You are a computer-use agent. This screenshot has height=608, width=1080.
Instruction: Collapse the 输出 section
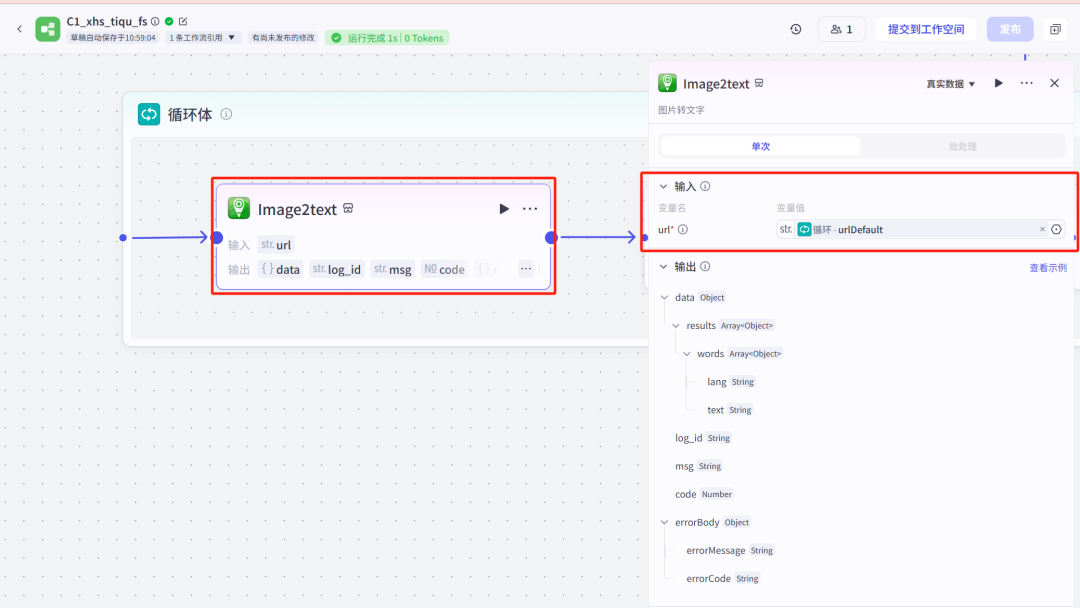click(x=663, y=266)
